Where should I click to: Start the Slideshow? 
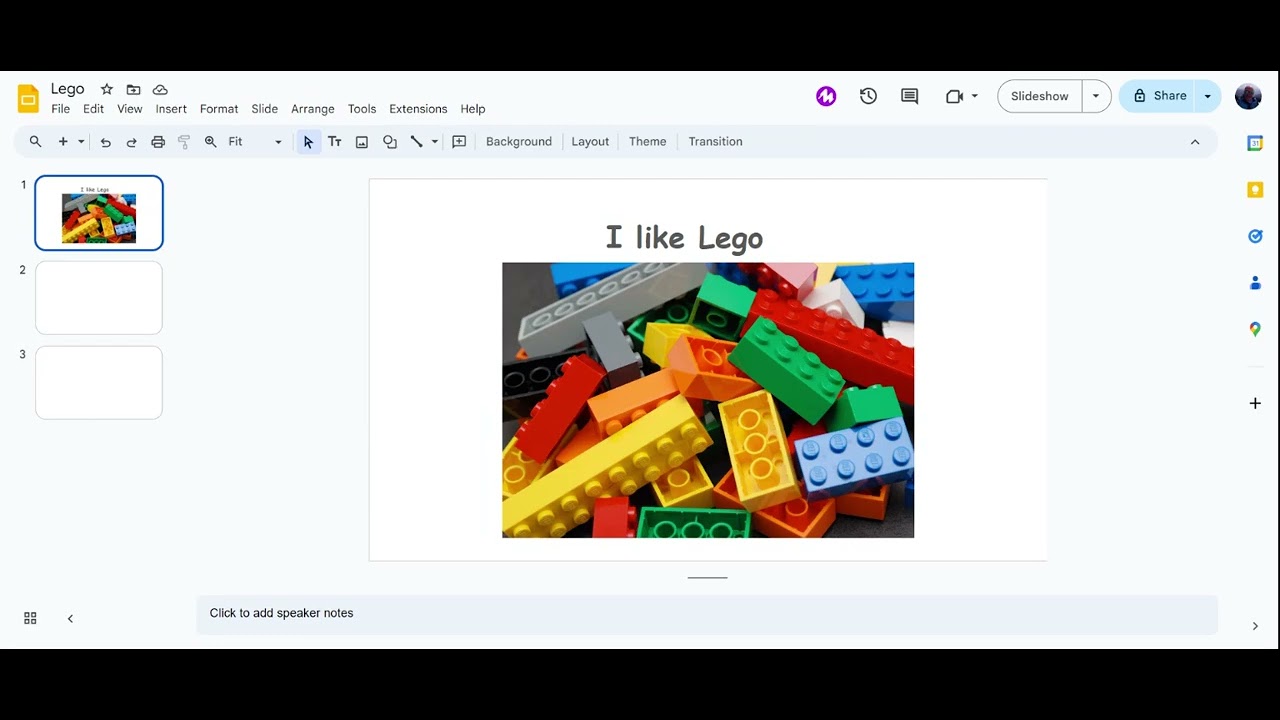click(x=1040, y=96)
